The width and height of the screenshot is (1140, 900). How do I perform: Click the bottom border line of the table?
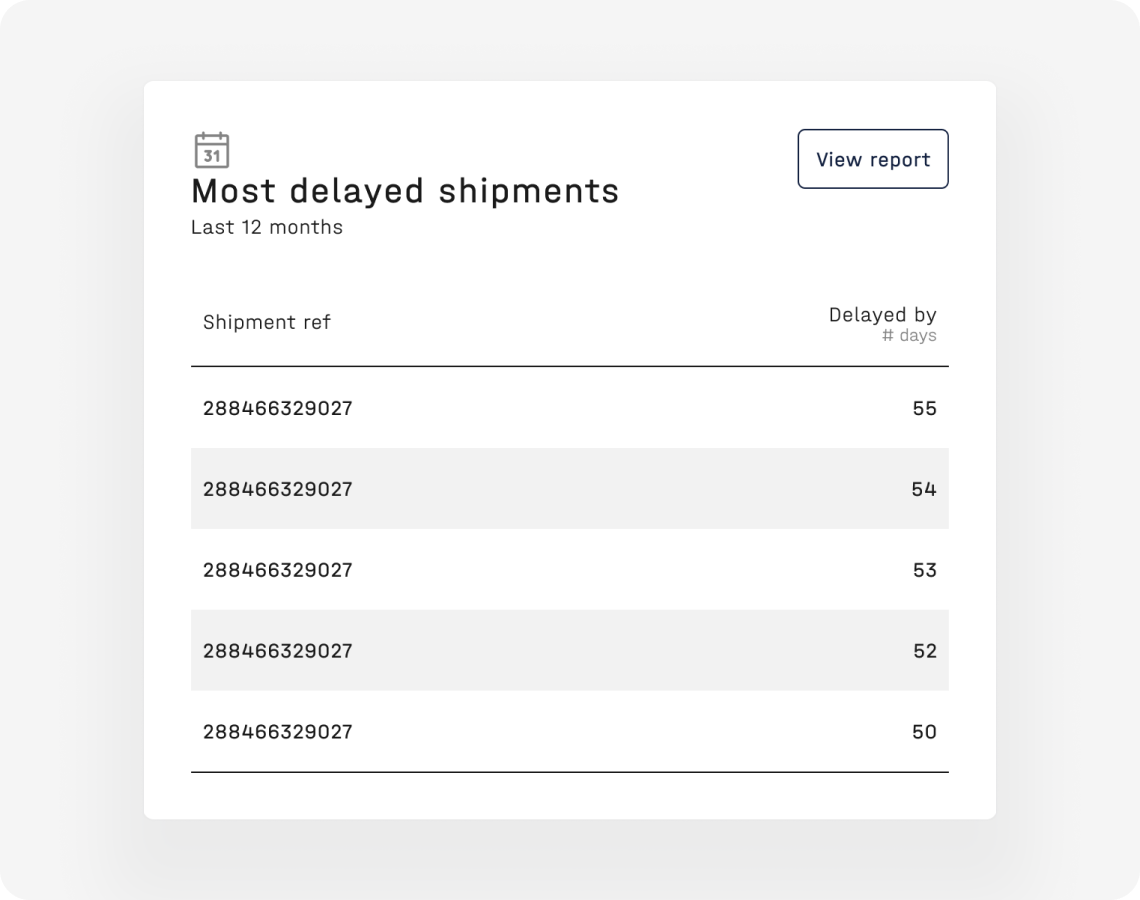click(570, 772)
